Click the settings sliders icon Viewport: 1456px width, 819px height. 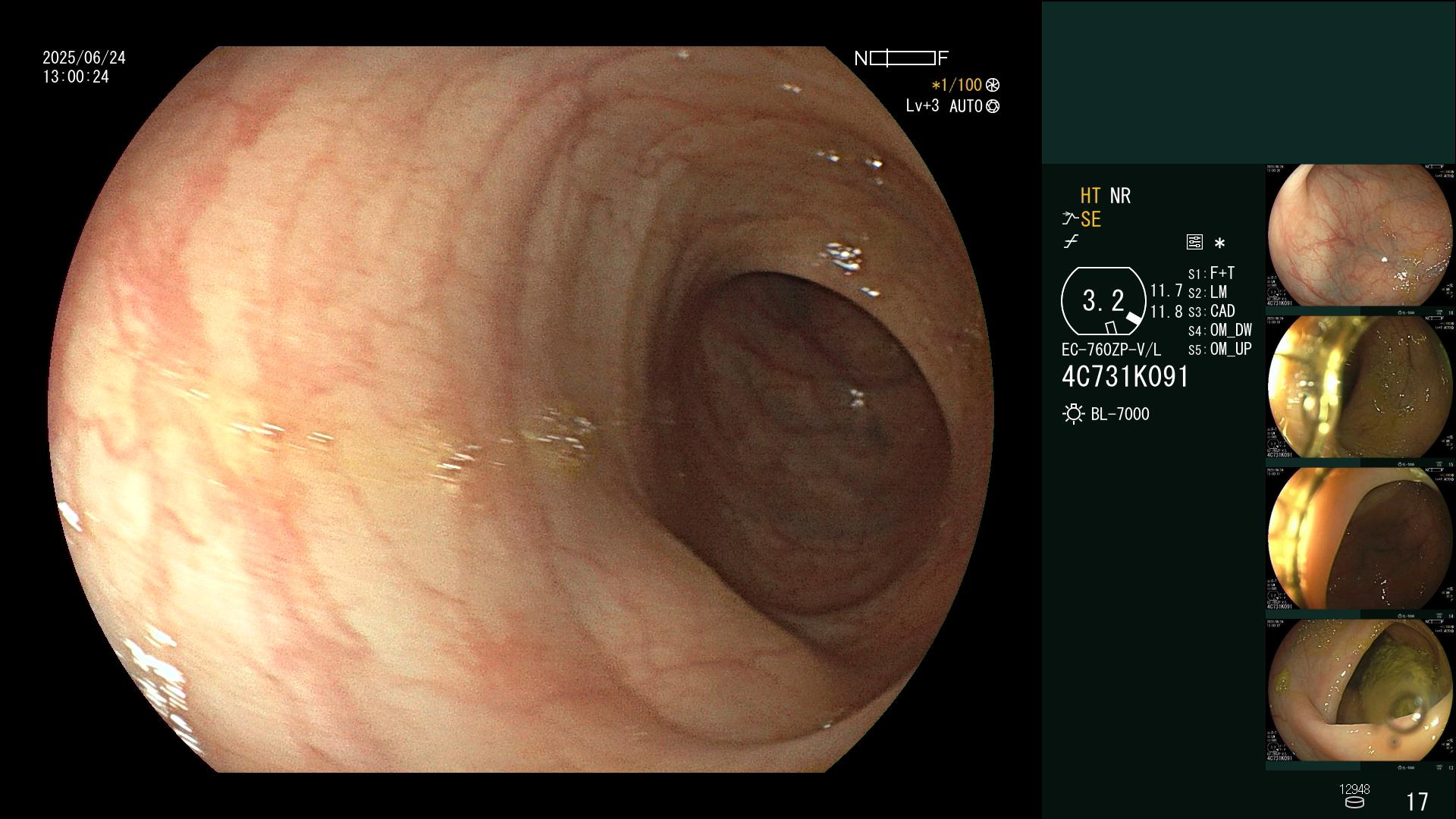[1194, 243]
